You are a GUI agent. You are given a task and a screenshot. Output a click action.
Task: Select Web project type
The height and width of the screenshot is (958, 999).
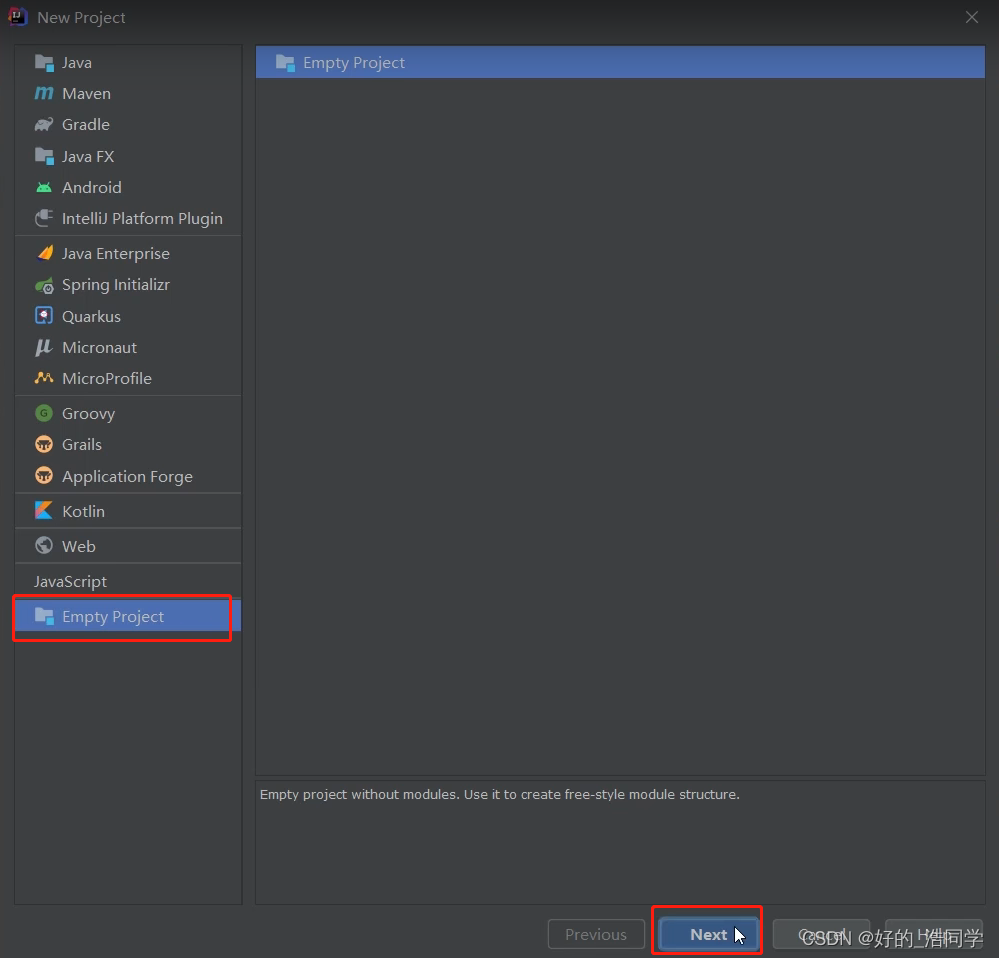[128, 546]
